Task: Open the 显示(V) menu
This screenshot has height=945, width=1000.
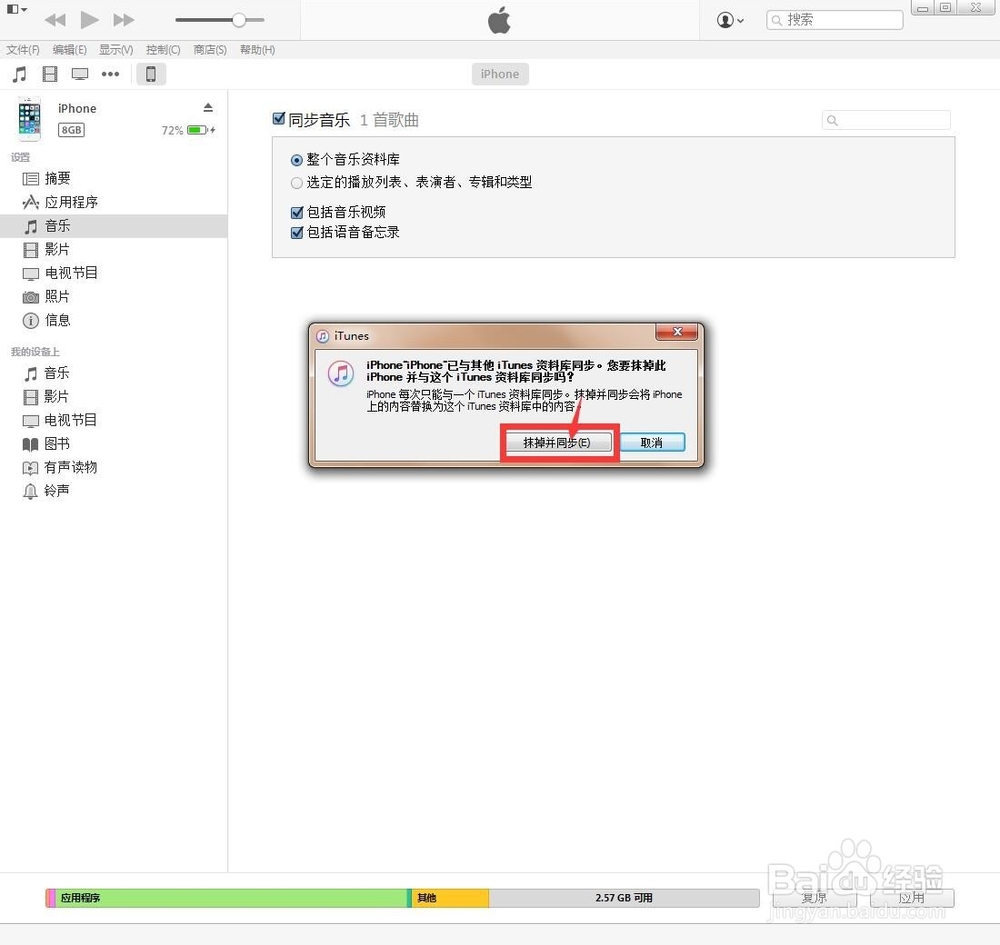Action: point(115,50)
